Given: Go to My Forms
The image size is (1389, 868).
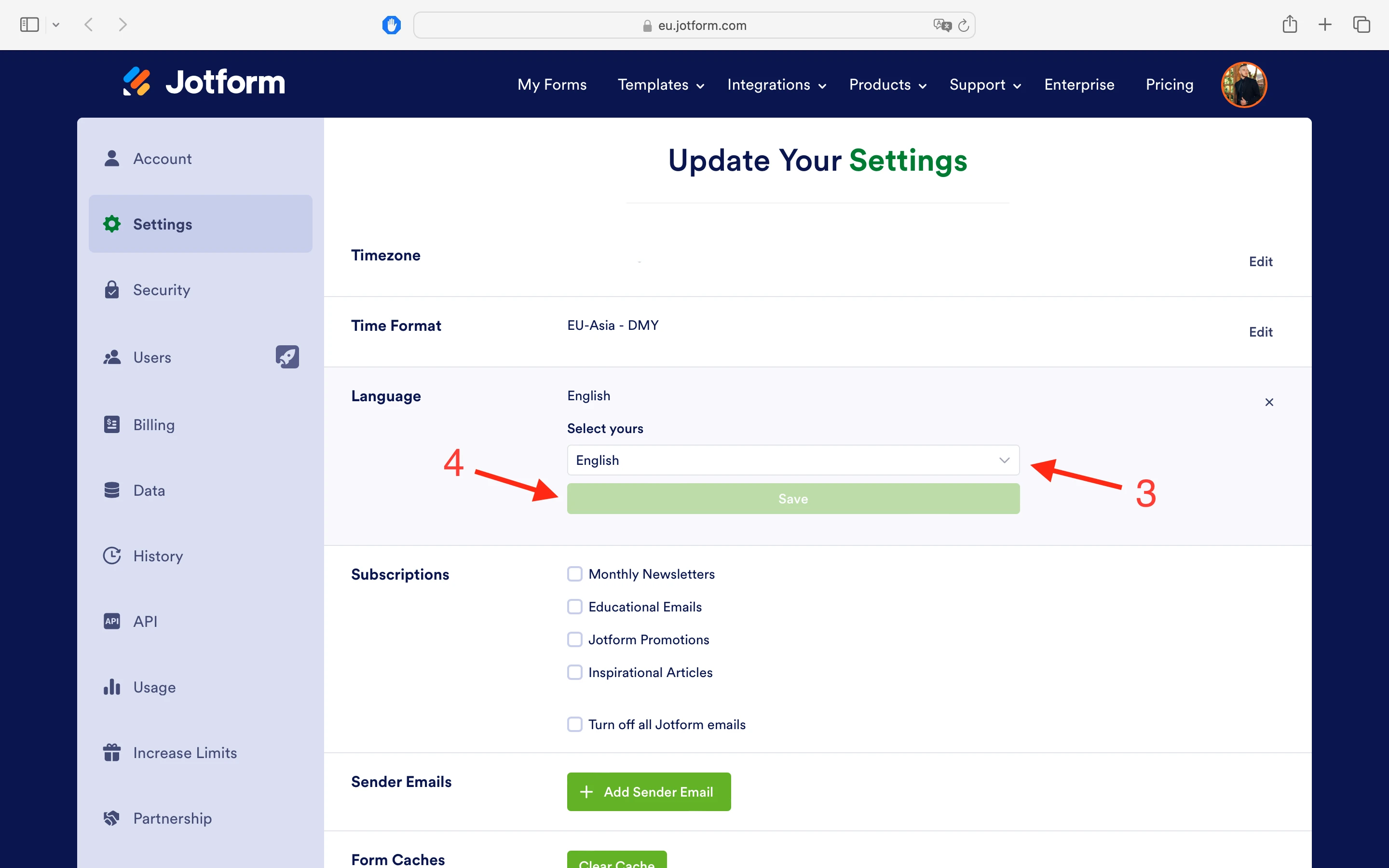Looking at the screenshot, I should click(x=552, y=84).
